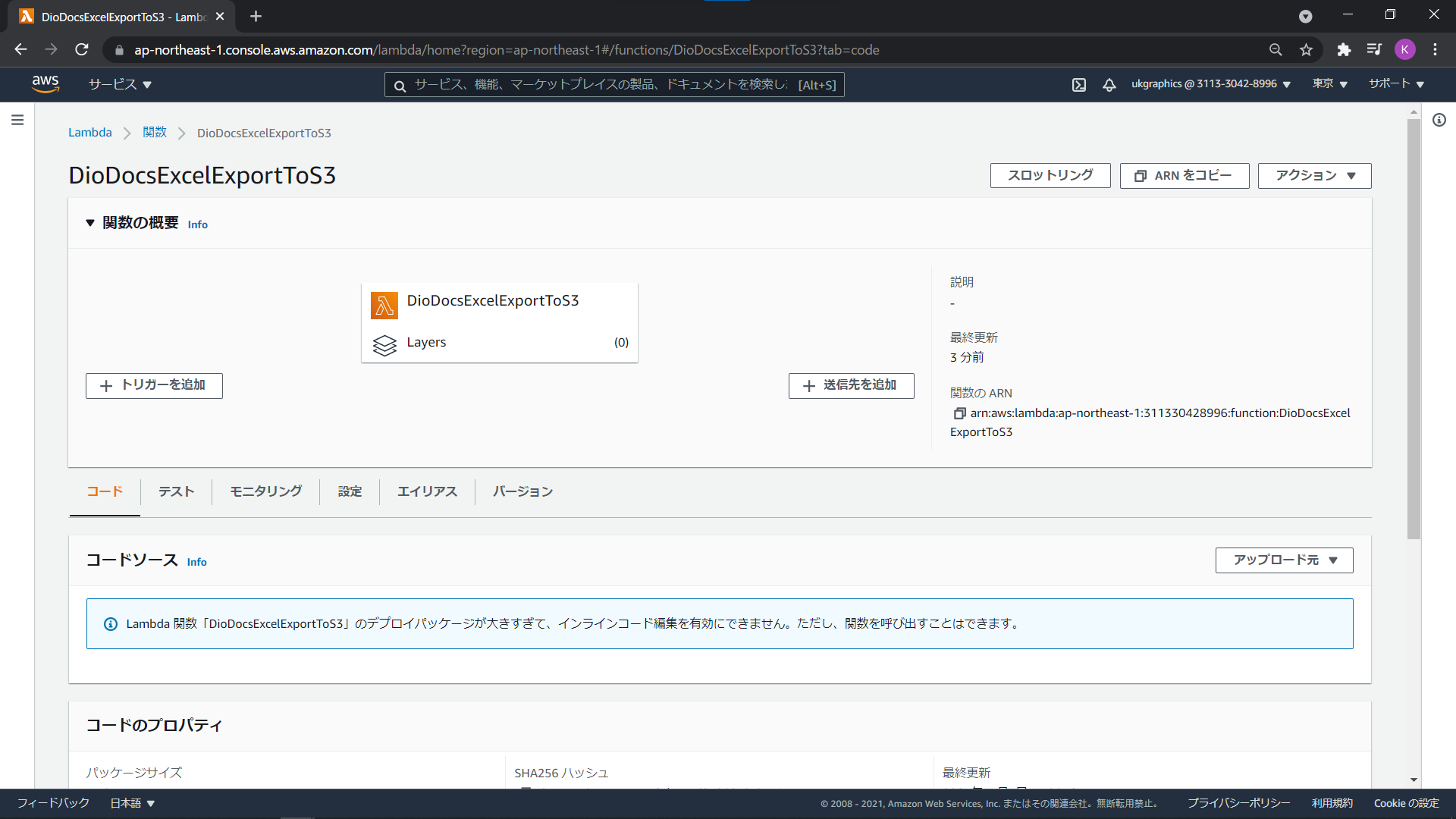Viewport: 1456px width, 819px height.
Task: Open the 日本語 language selector
Action: pyautogui.click(x=132, y=804)
